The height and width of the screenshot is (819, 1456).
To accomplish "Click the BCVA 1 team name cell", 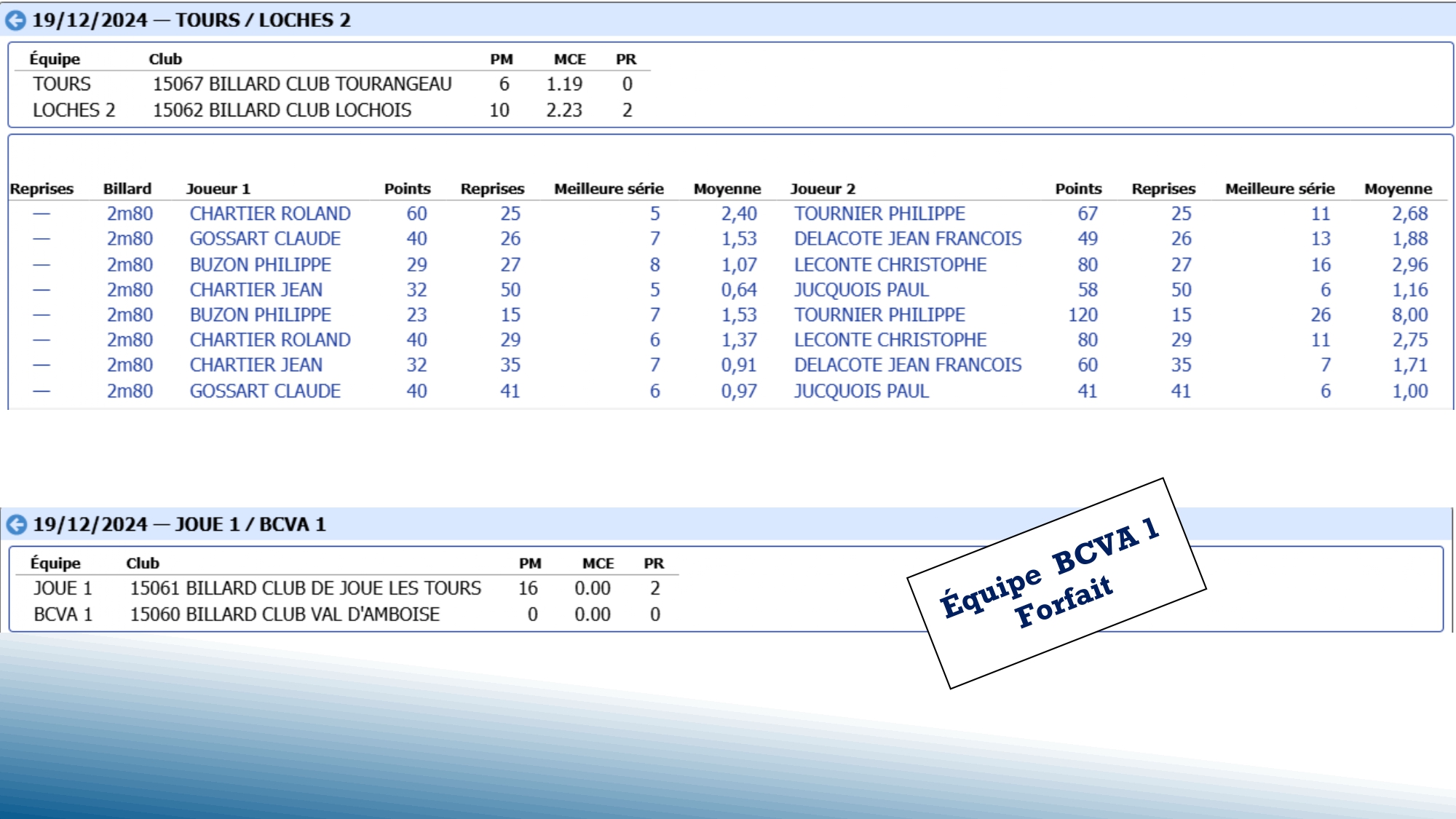I will pos(63,614).
